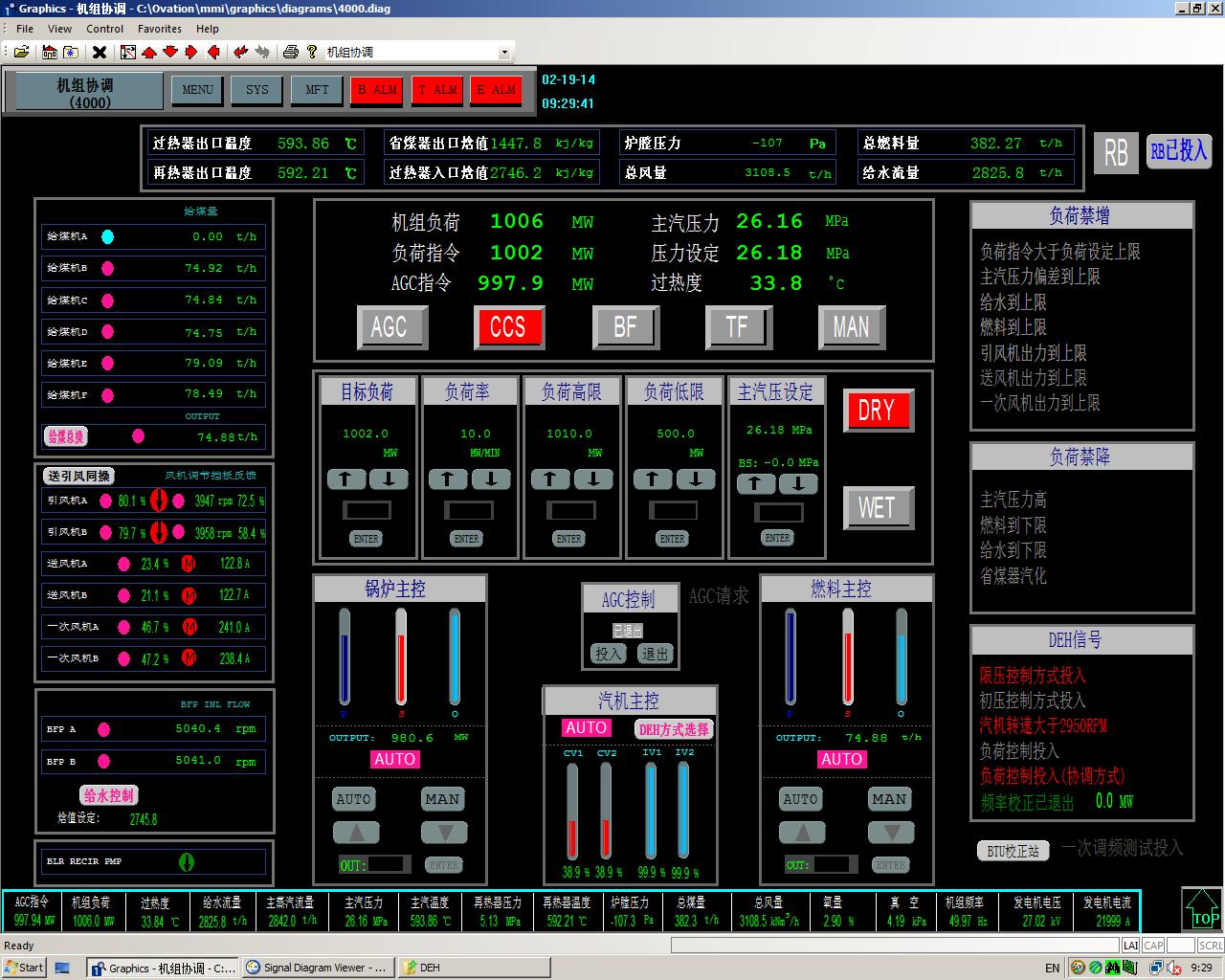
Task: Click the cyan 给煤机A status indicator
Action: coord(107,236)
